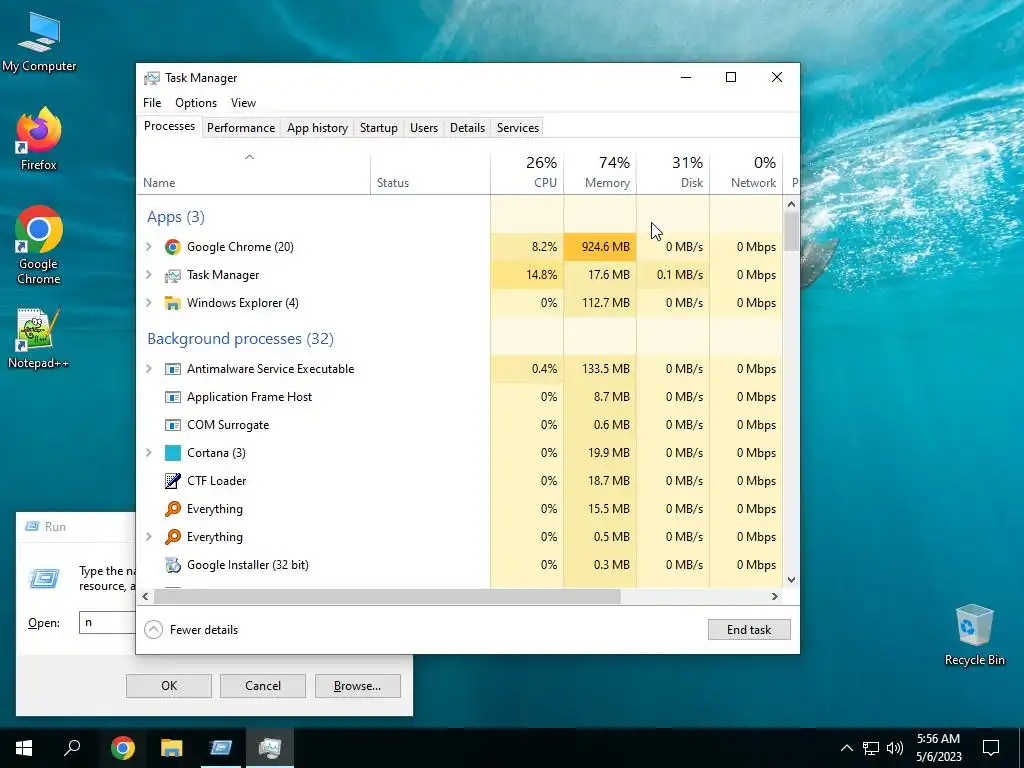Sort by the Network column header
The image size is (1024, 768).
(746, 173)
